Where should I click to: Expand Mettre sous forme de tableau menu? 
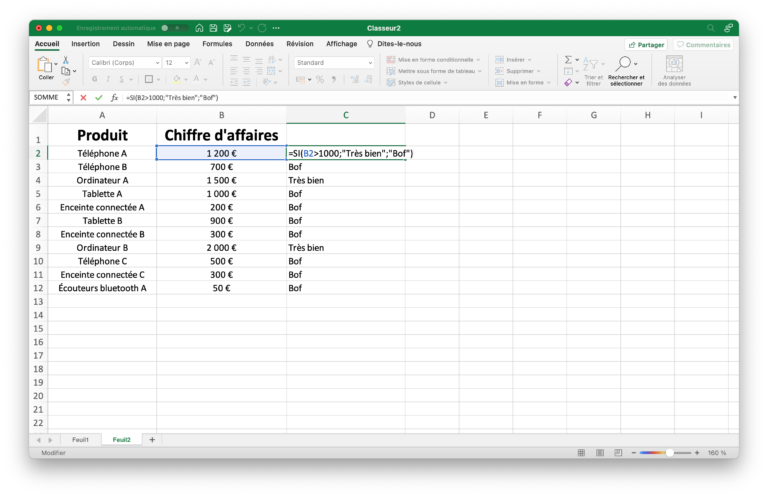click(434, 71)
